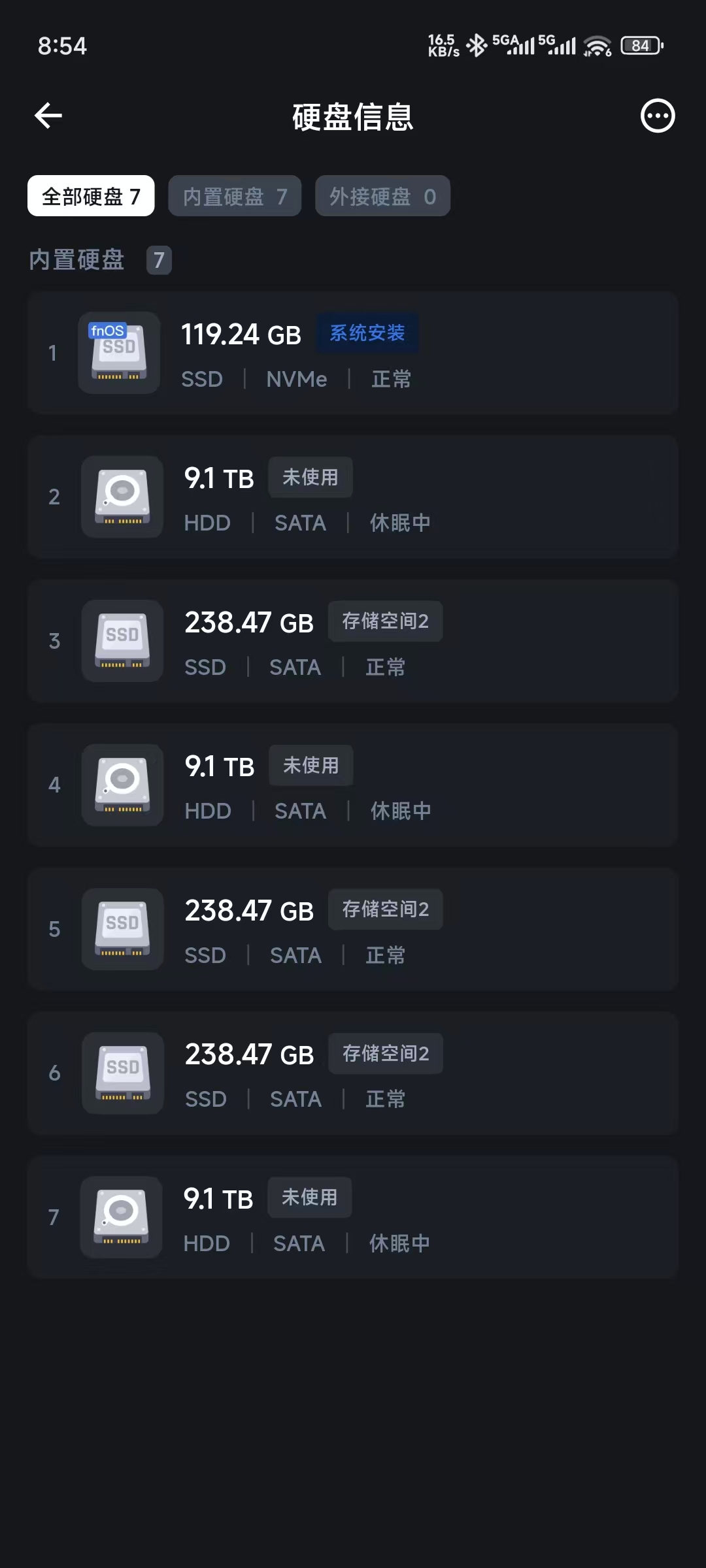Viewport: 706px width, 1568px height.
Task: Tap the HDD icon for disk 2
Action: [122, 497]
